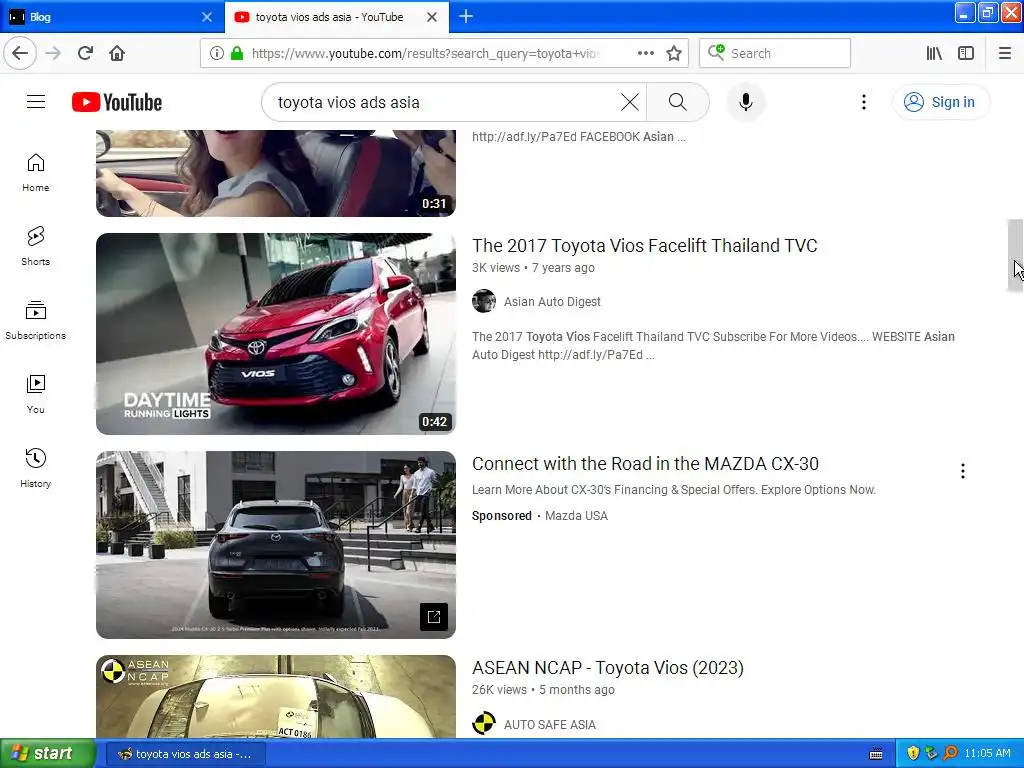Open the Asian Auto Digest channel name

click(552, 302)
